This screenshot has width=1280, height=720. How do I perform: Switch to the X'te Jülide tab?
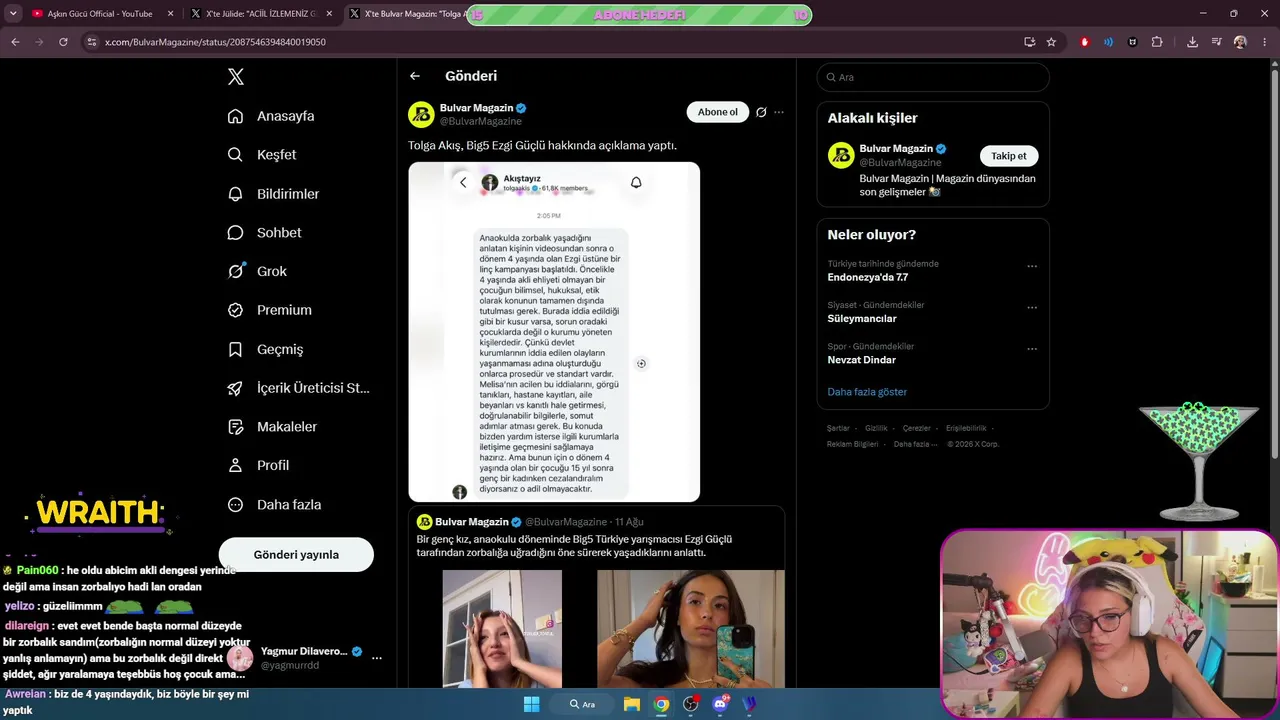click(260, 14)
